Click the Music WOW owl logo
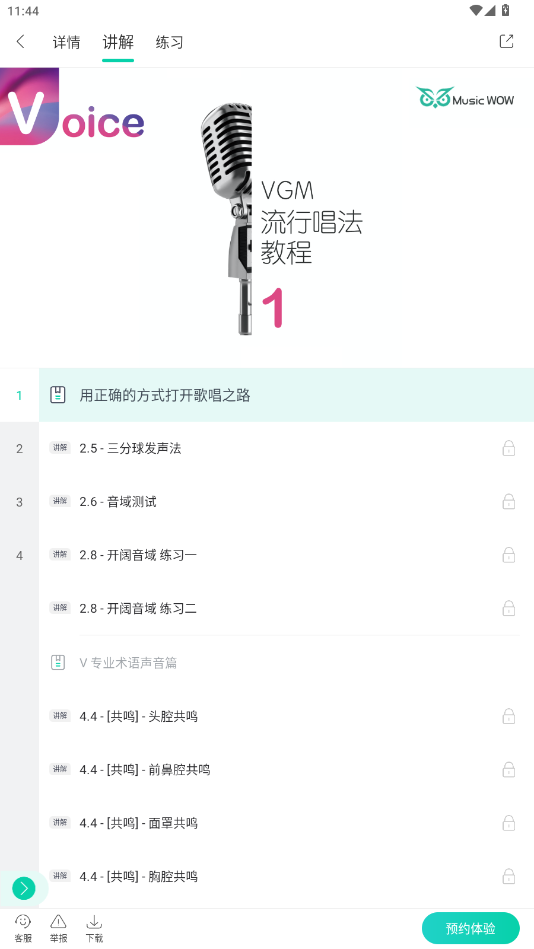Image resolution: width=534 pixels, height=949 pixels. tap(465, 98)
